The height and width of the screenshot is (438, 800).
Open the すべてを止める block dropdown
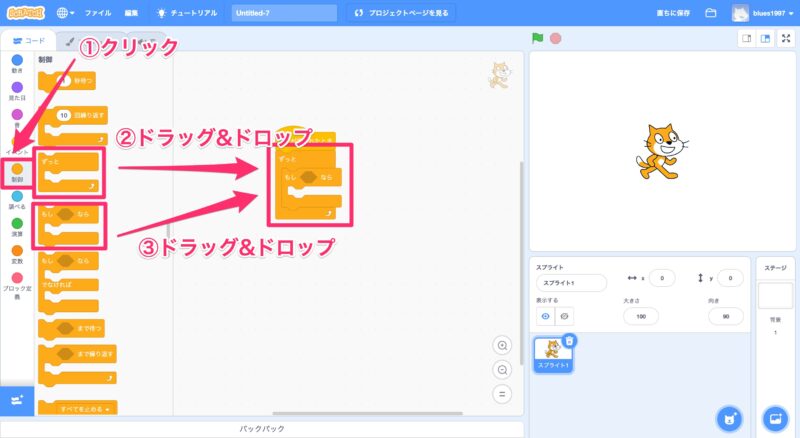pos(106,408)
